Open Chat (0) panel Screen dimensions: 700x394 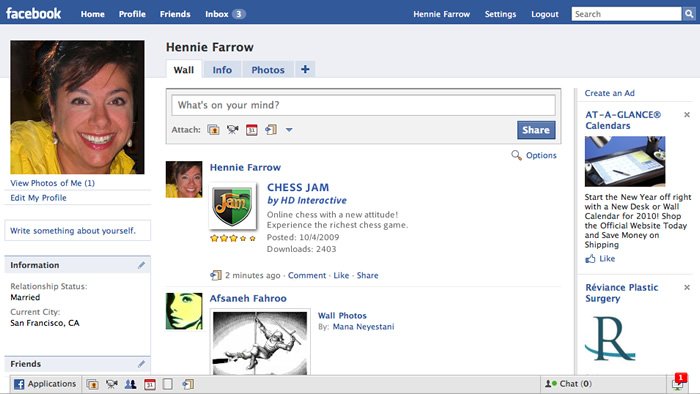(x=568, y=384)
